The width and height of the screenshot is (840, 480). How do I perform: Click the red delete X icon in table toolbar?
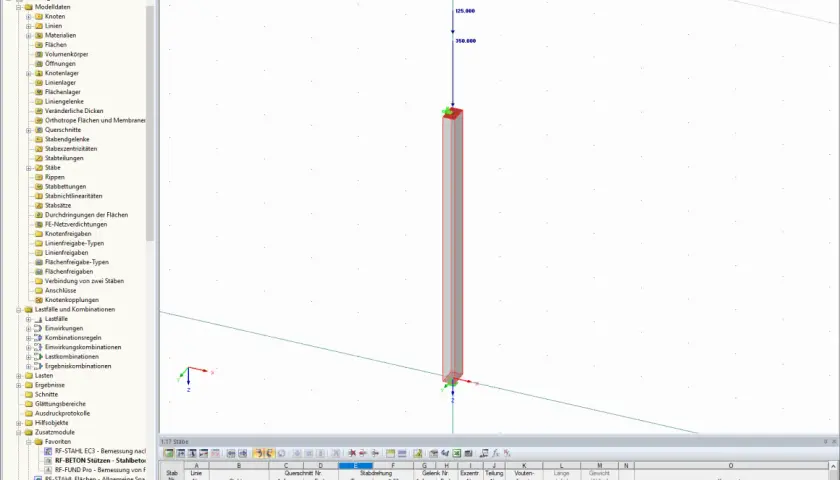coord(352,453)
